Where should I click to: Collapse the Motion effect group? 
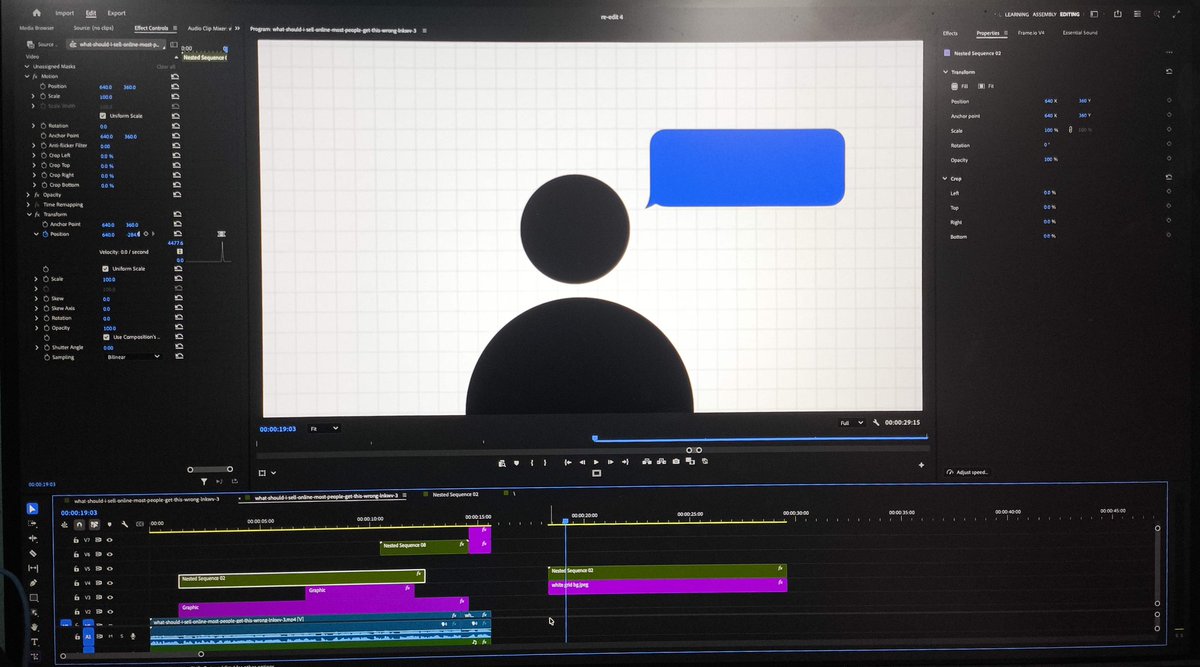[27, 76]
